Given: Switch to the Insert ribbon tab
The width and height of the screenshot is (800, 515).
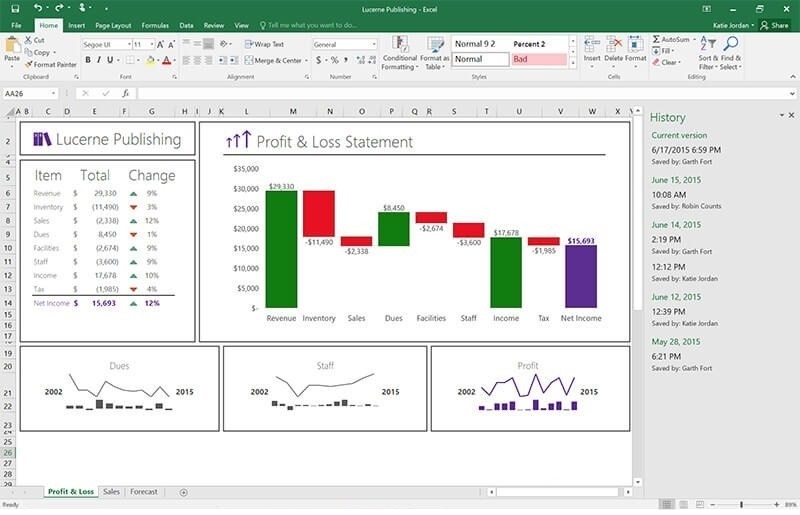Looking at the screenshot, I should 77,25.
